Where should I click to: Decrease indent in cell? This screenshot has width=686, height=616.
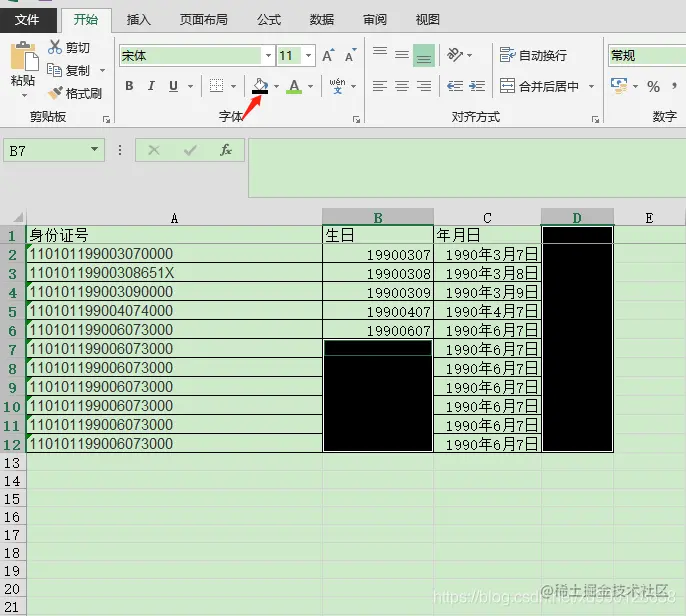point(455,86)
